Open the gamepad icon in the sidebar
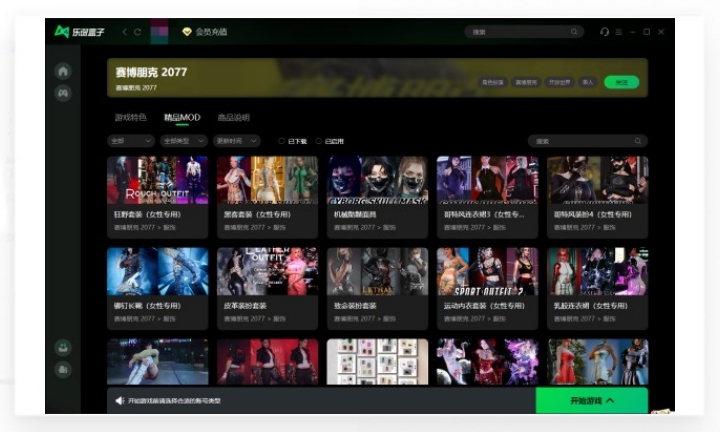The image size is (720, 432). 63,93
